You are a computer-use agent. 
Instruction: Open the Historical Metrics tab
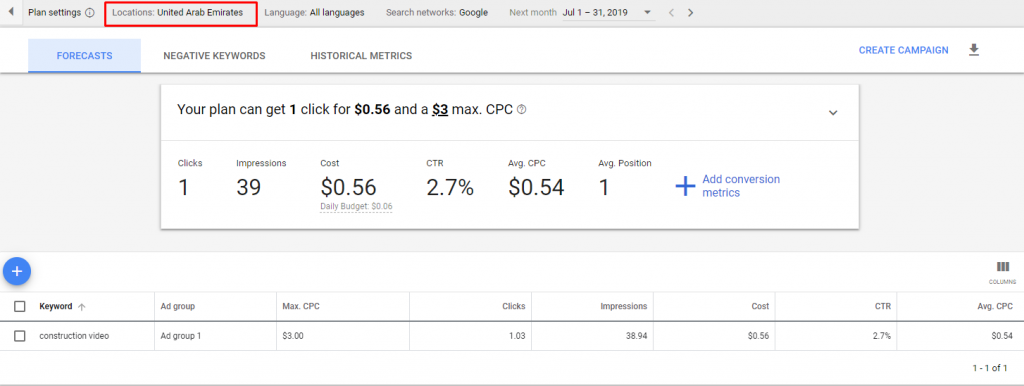[x=361, y=56]
